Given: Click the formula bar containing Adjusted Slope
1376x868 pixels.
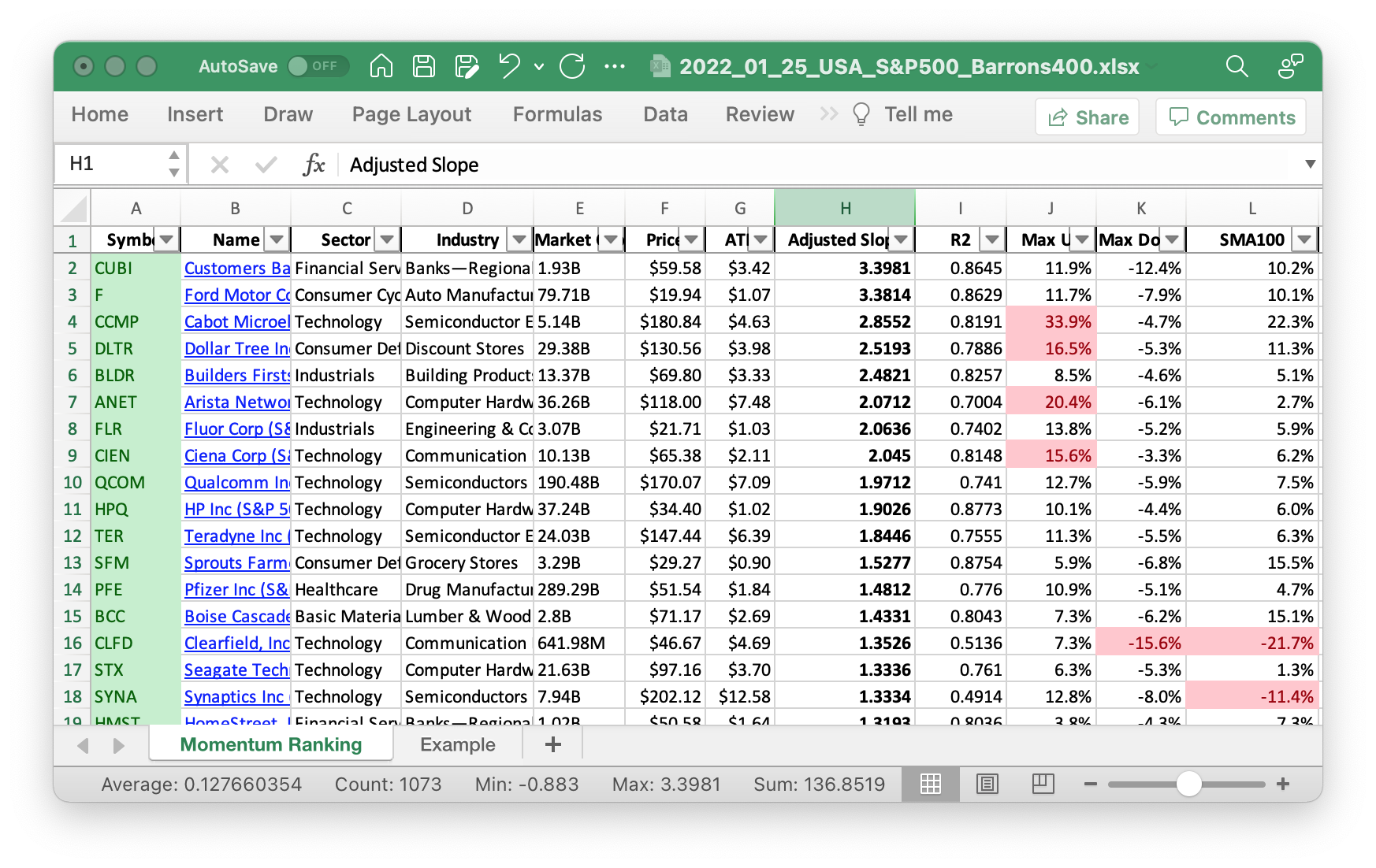Looking at the screenshot, I should 820,165.
